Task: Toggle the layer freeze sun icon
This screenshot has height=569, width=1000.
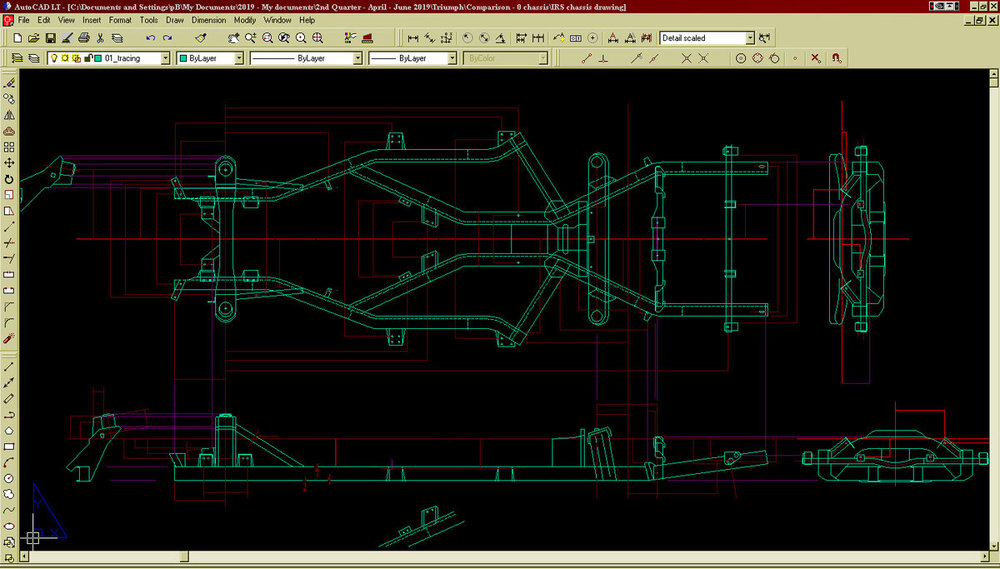Action: [65, 58]
